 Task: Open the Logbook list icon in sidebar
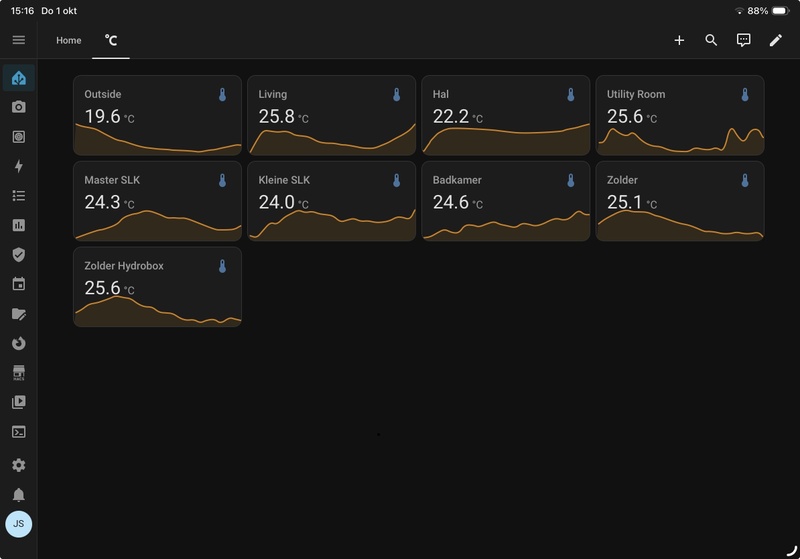click(x=19, y=196)
